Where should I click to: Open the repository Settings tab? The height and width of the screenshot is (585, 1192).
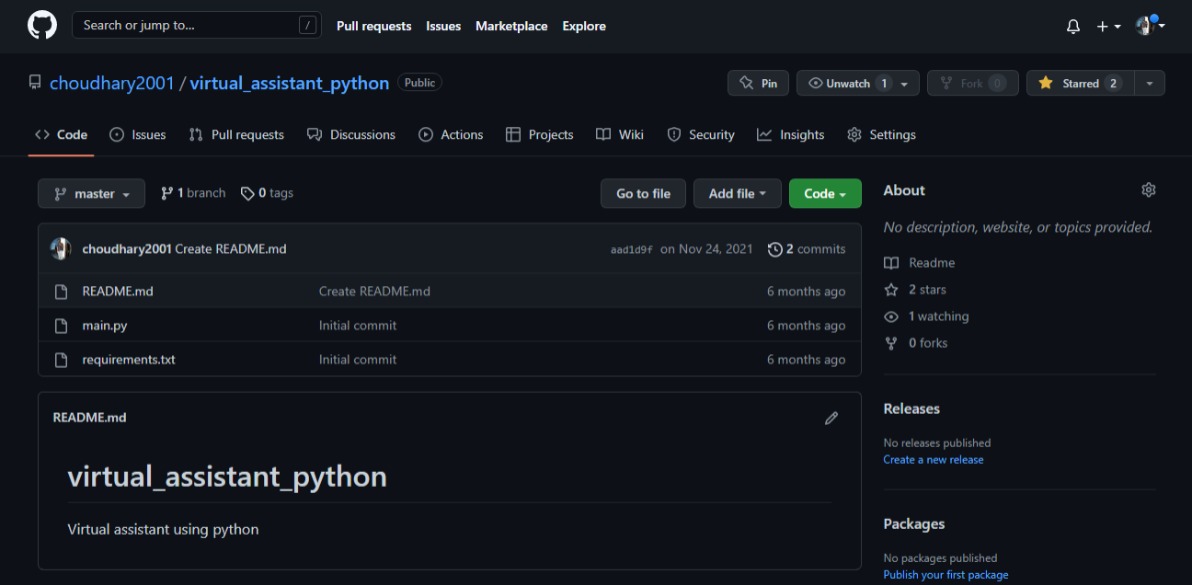[882, 134]
